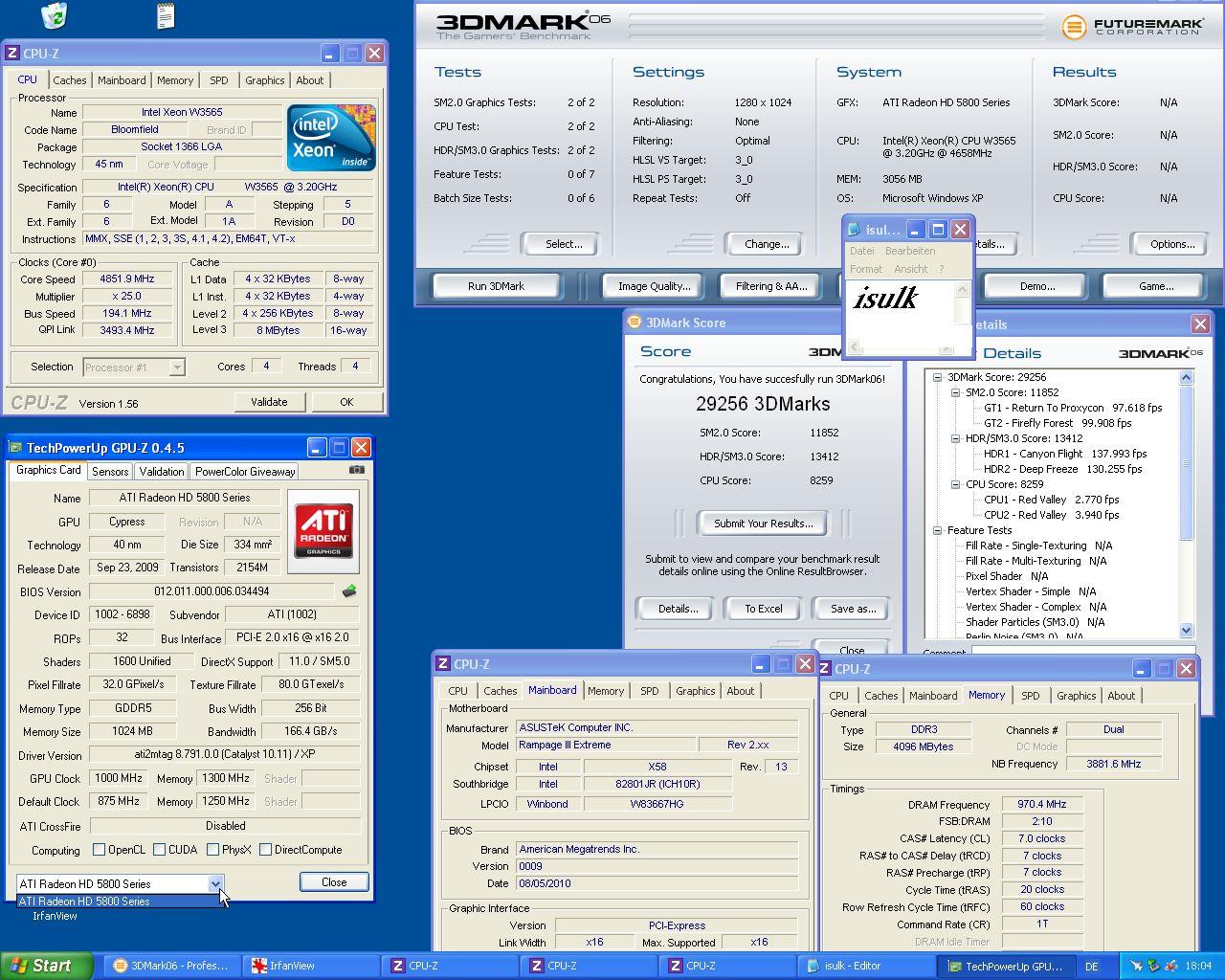Click the Start button
The image size is (1225, 980).
[x=47, y=966]
